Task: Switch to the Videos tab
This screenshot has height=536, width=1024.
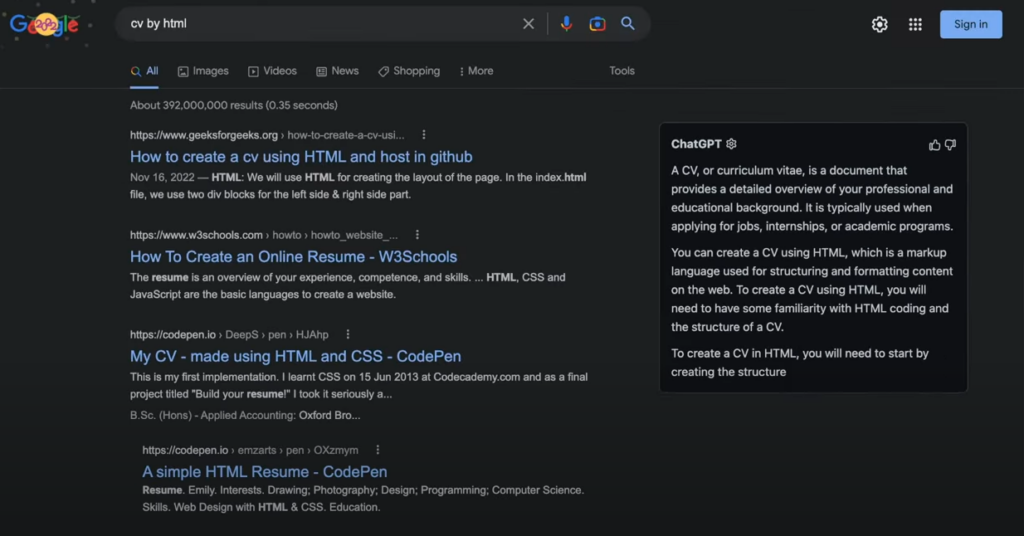Action: click(x=272, y=71)
